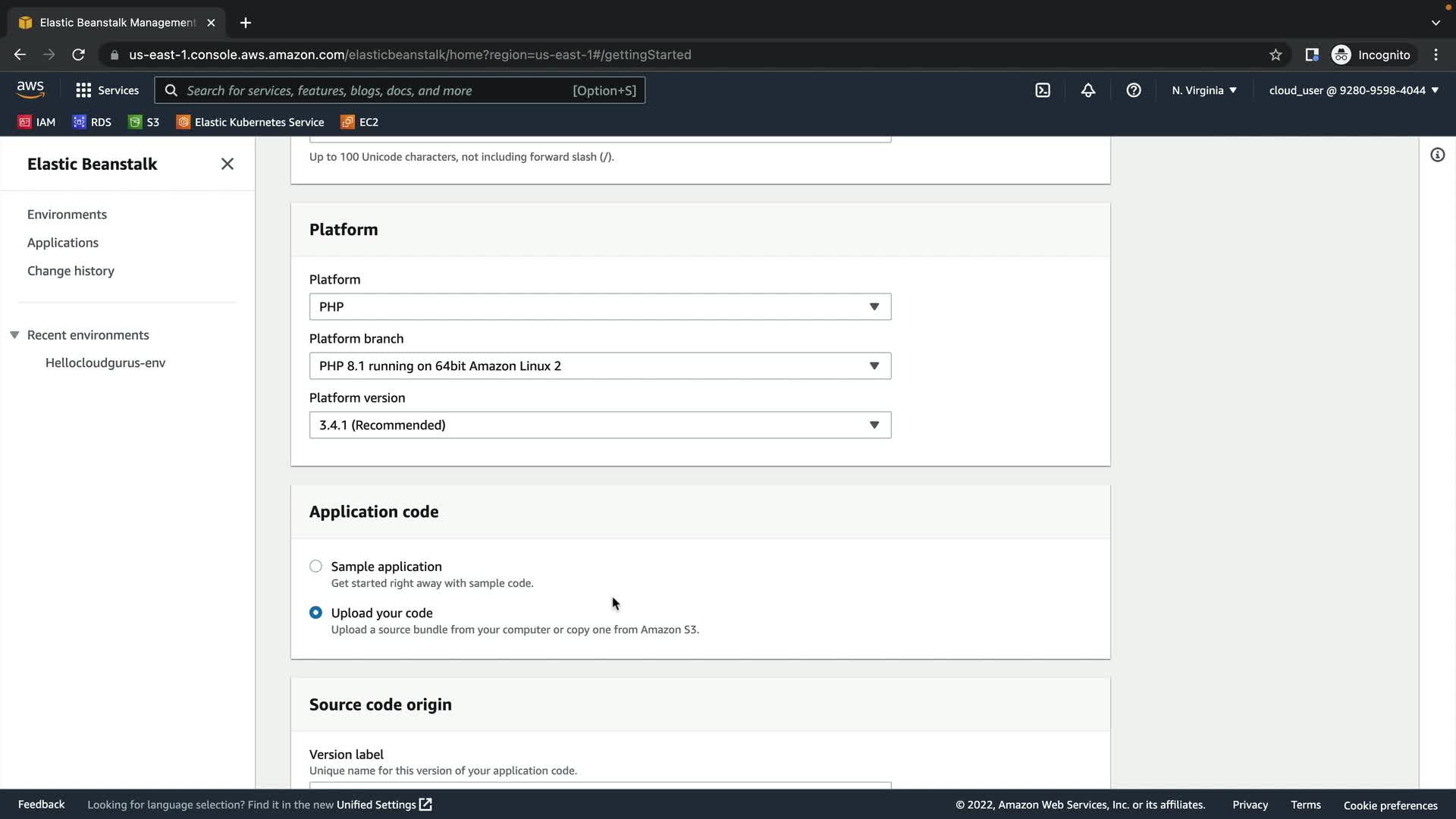
Task: Select the Sample application radio button
Action: click(x=315, y=566)
